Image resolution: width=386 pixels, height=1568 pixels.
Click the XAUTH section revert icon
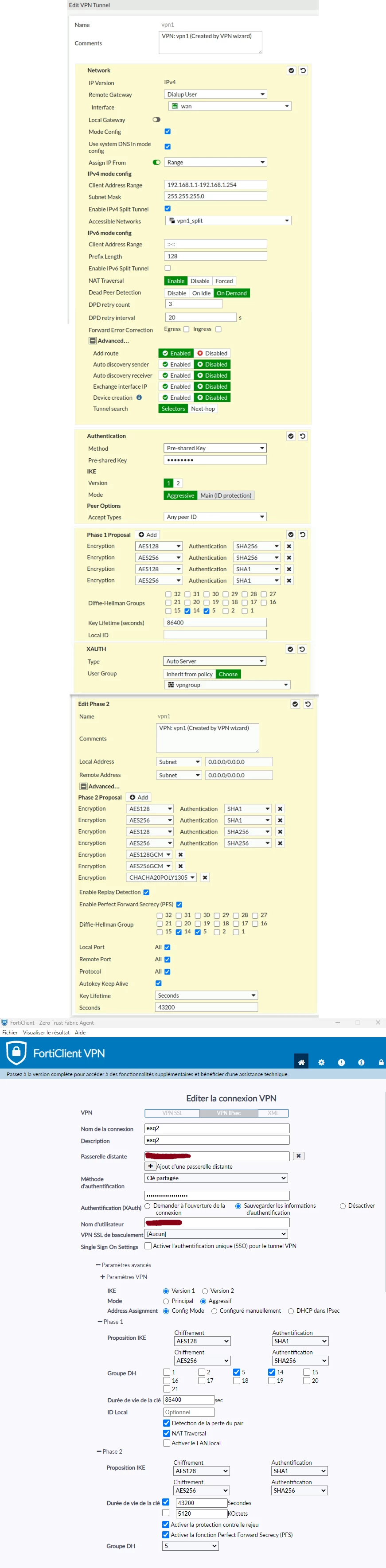302,649
